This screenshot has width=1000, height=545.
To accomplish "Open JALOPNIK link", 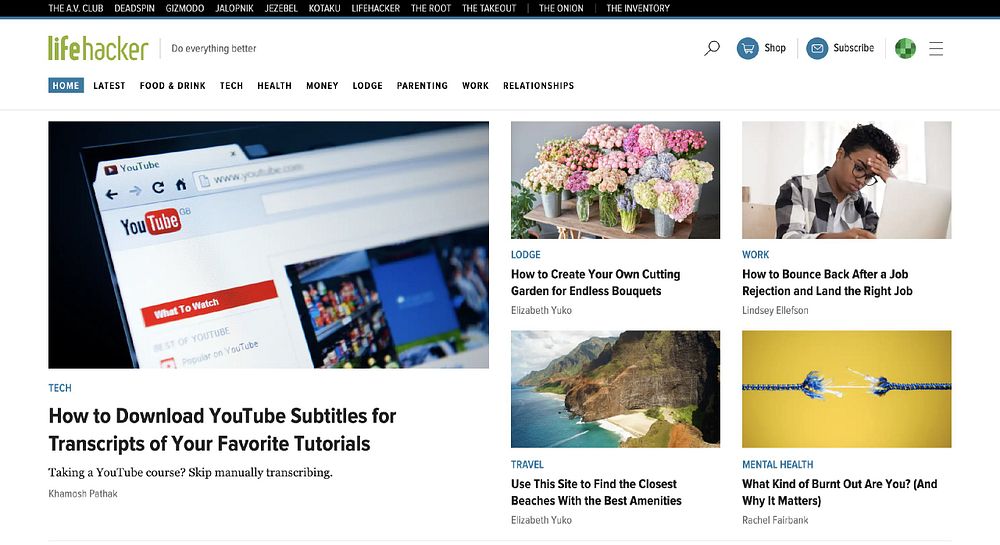I will (x=235, y=8).
